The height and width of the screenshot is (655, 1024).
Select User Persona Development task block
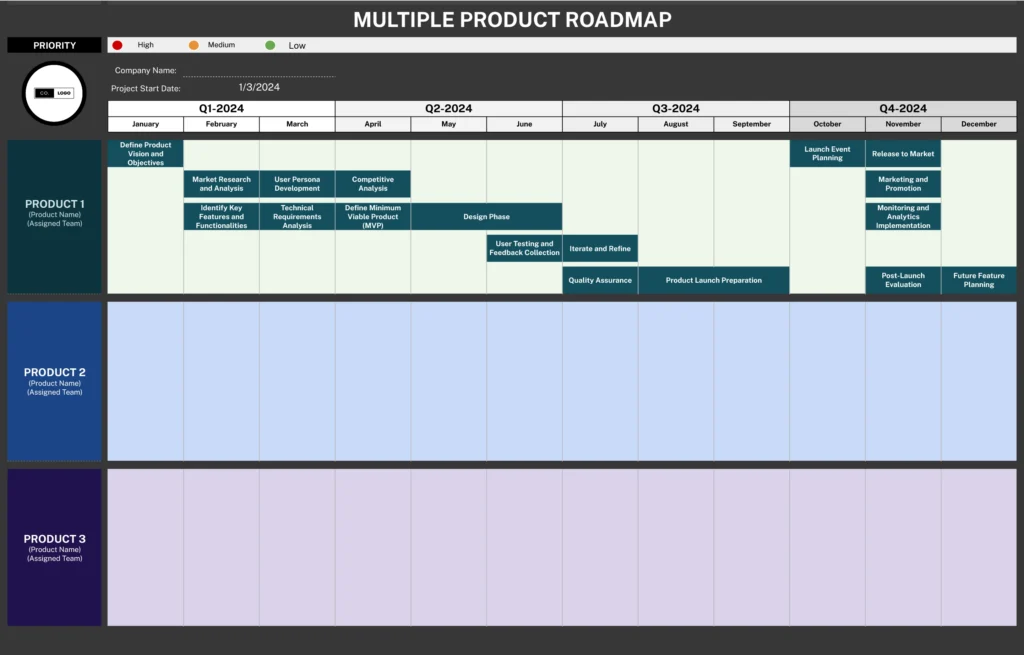(297, 184)
